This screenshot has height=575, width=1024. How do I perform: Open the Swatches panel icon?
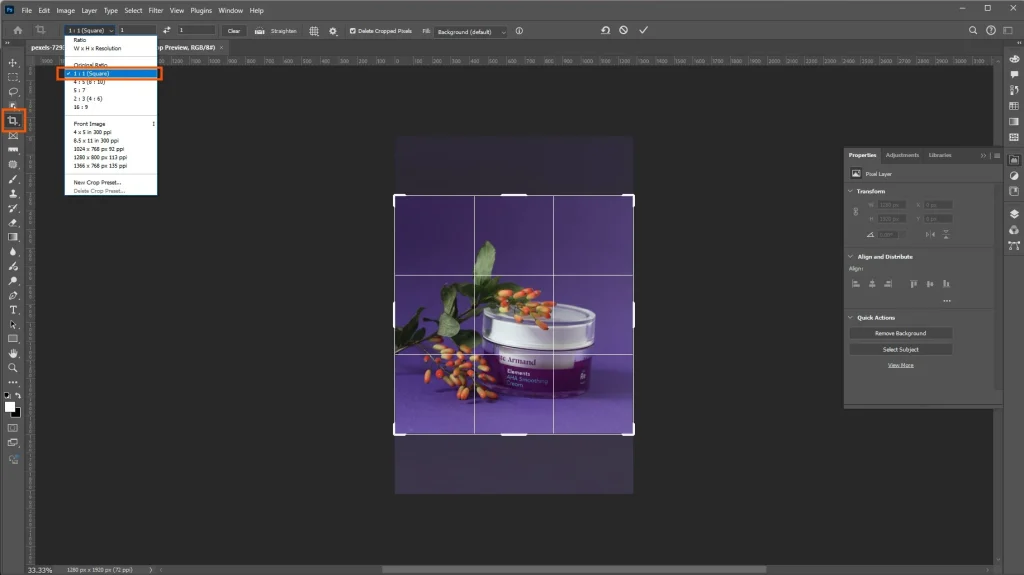(x=1014, y=106)
